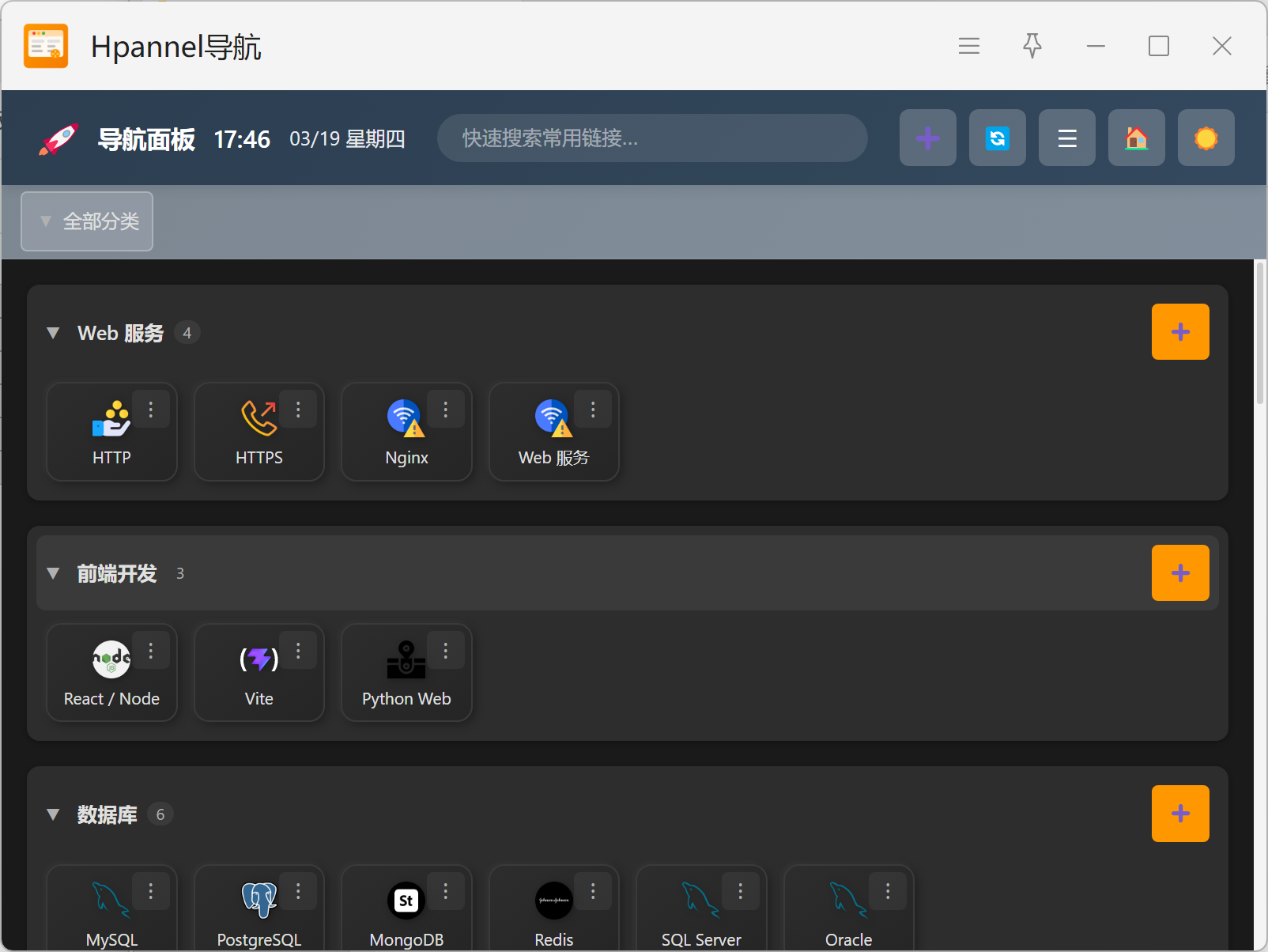This screenshot has height=952, width=1268.
Task: Focus the 快速搜索常用链接 search field
Action: pos(651,138)
